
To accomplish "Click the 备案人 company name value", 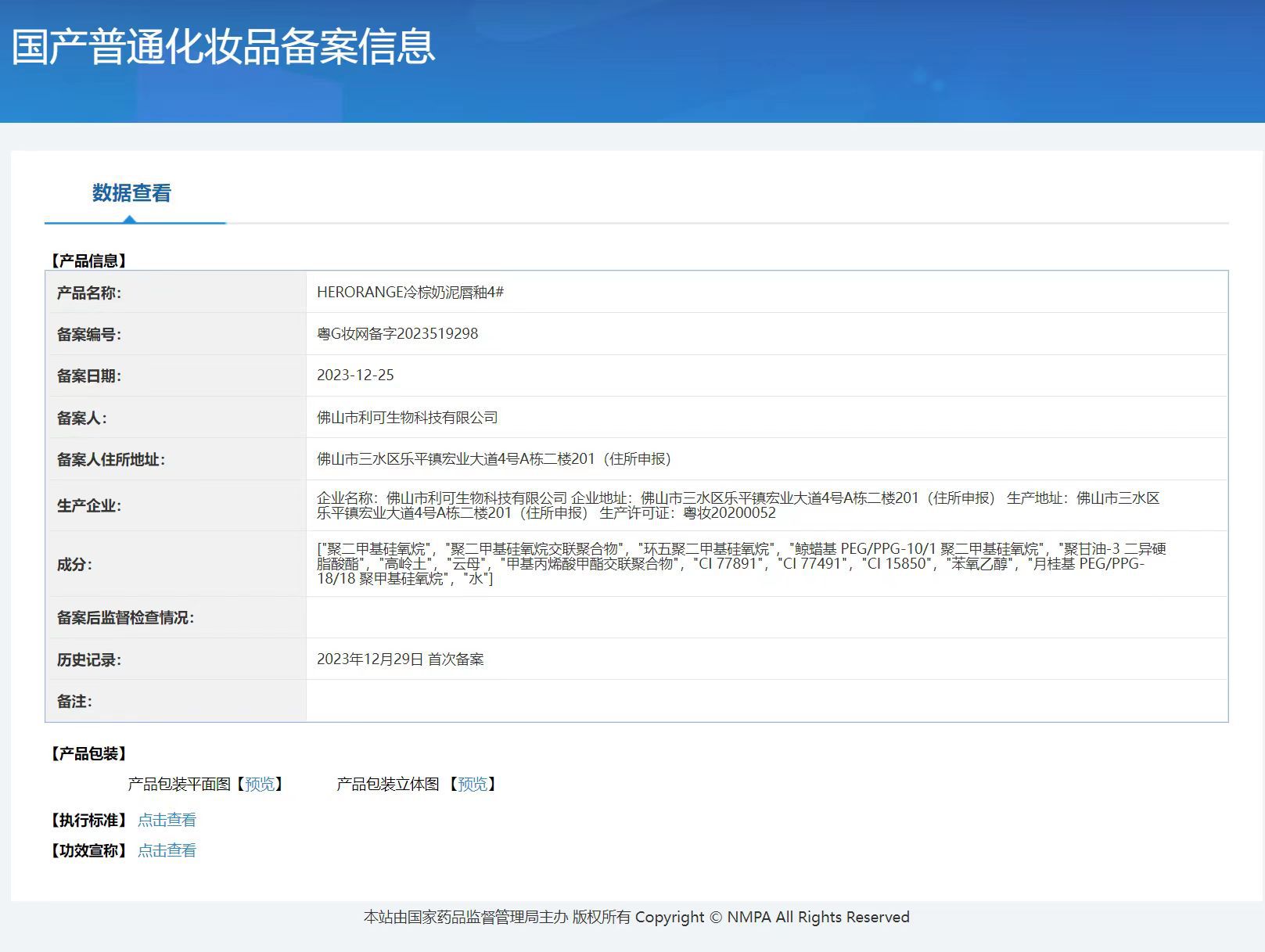I will pos(408,417).
